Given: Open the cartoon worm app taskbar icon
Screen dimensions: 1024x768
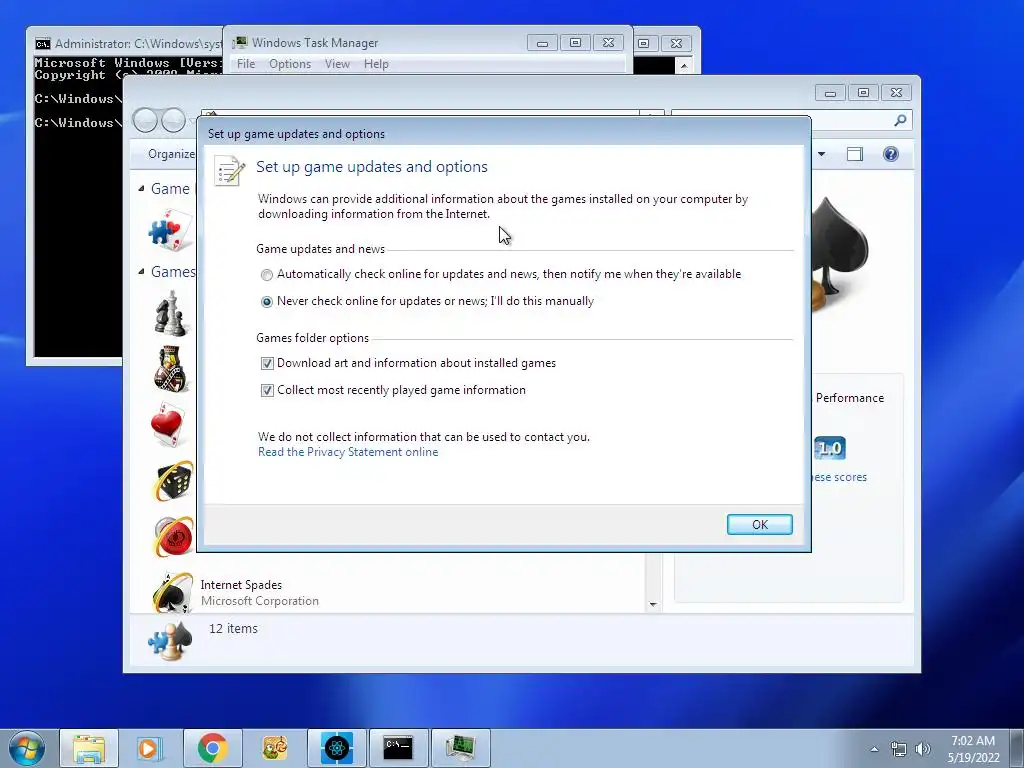Looking at the screenshot, I should click(x=274, y=748).
